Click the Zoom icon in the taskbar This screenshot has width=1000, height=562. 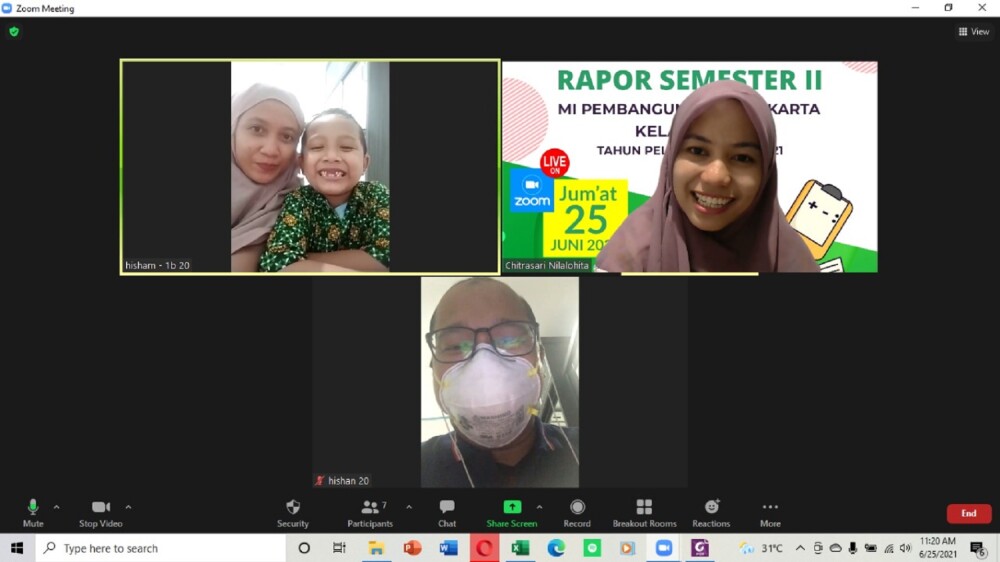click(664, 548)
